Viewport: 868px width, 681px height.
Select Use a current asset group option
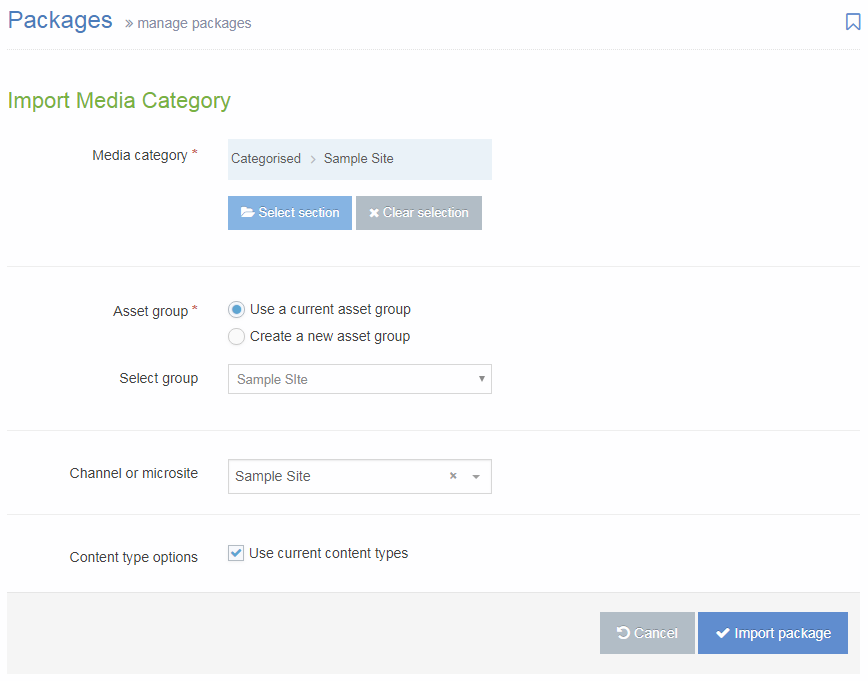pyautogui.click(x=236, y=309)
